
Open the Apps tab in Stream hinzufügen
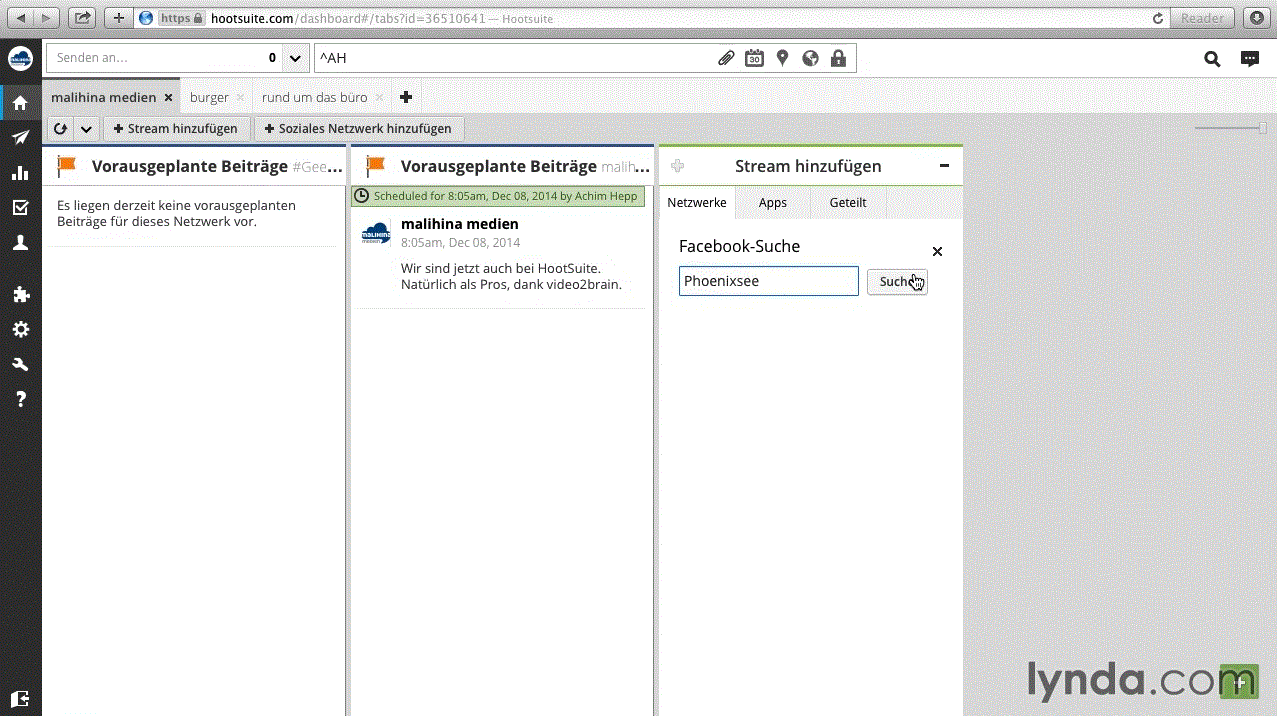coord(773,202)
